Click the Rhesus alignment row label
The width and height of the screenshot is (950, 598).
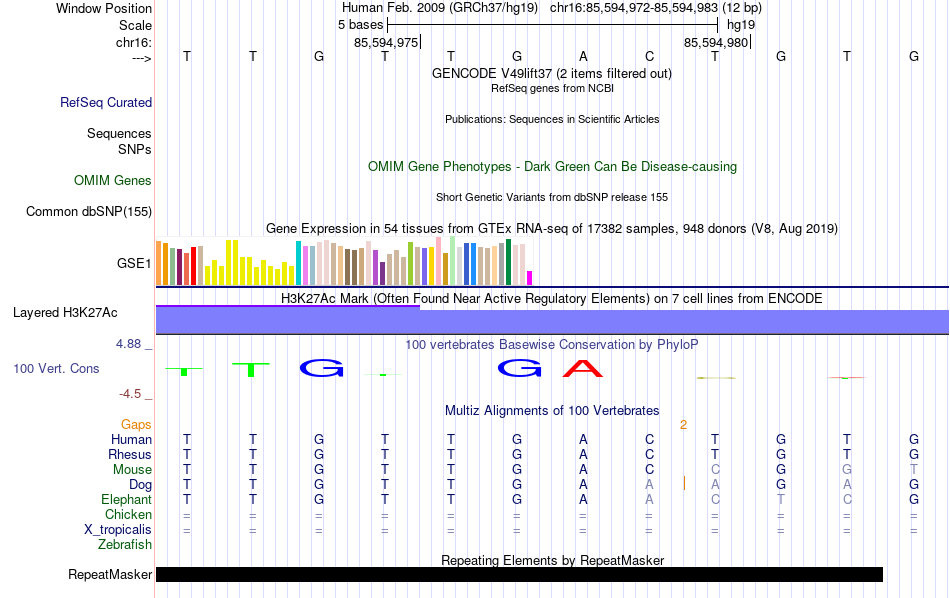130,454
